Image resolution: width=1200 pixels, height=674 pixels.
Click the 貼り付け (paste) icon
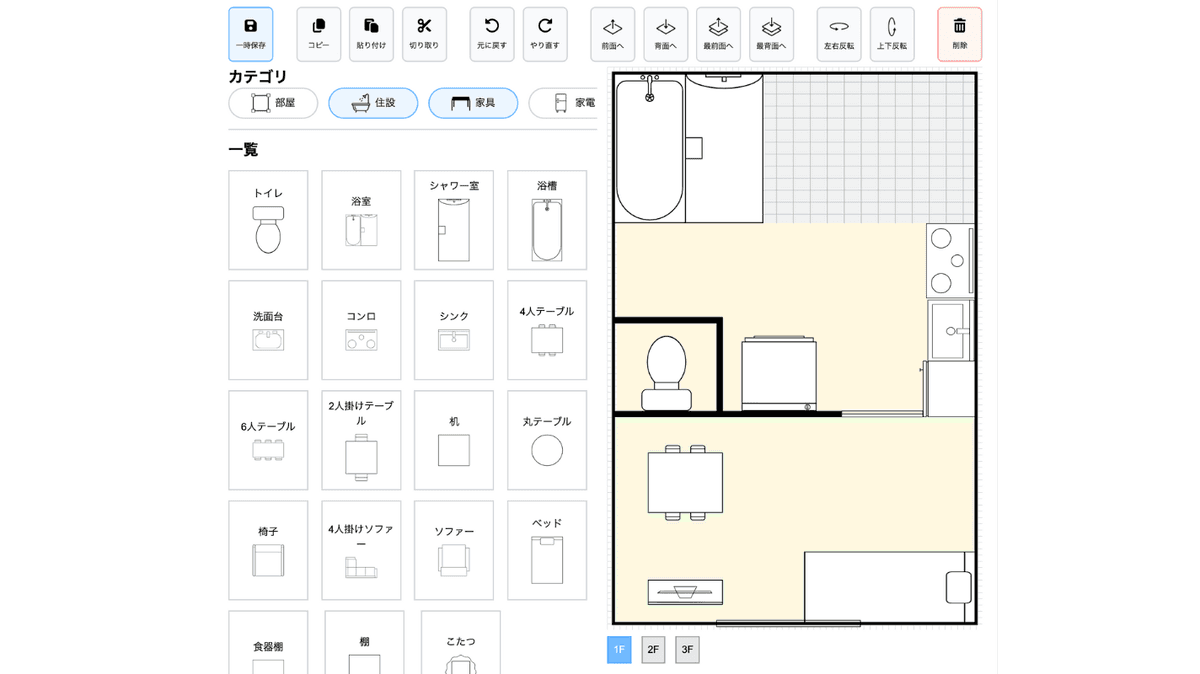point(371,33)
